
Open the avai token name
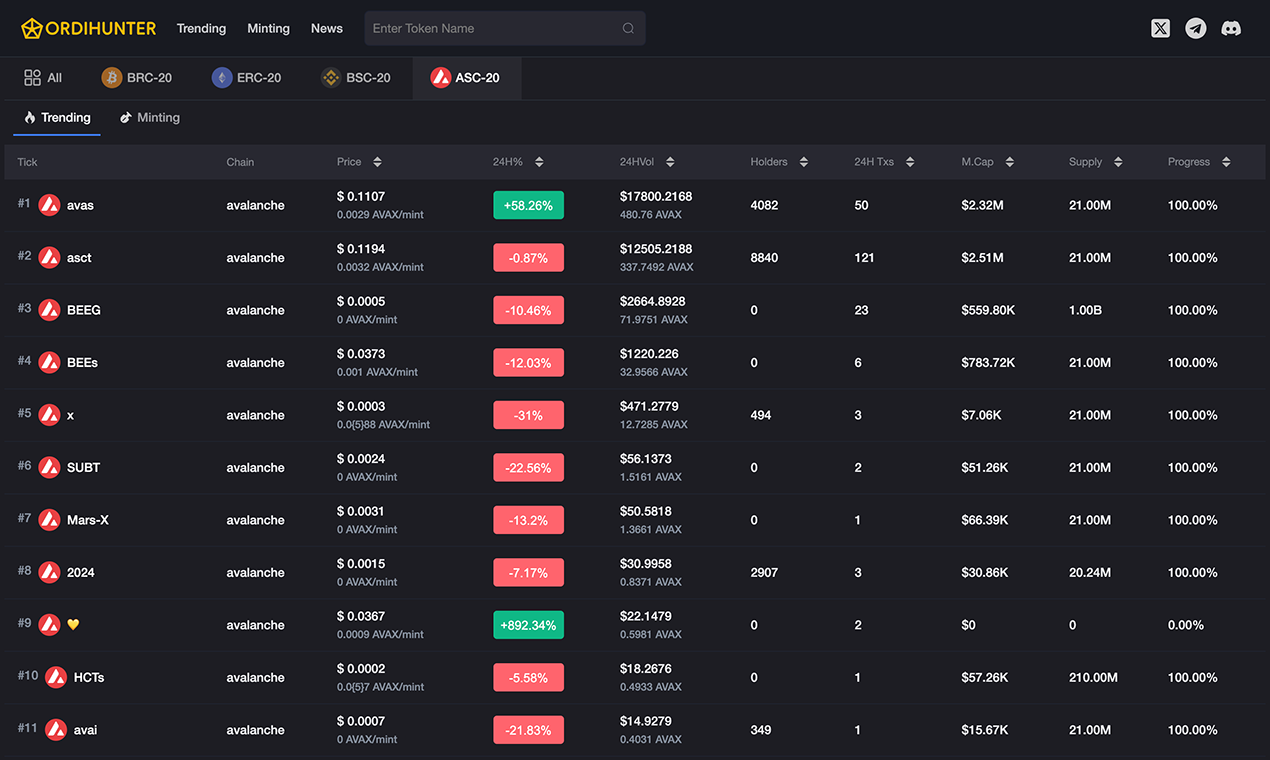click(85, 730)
